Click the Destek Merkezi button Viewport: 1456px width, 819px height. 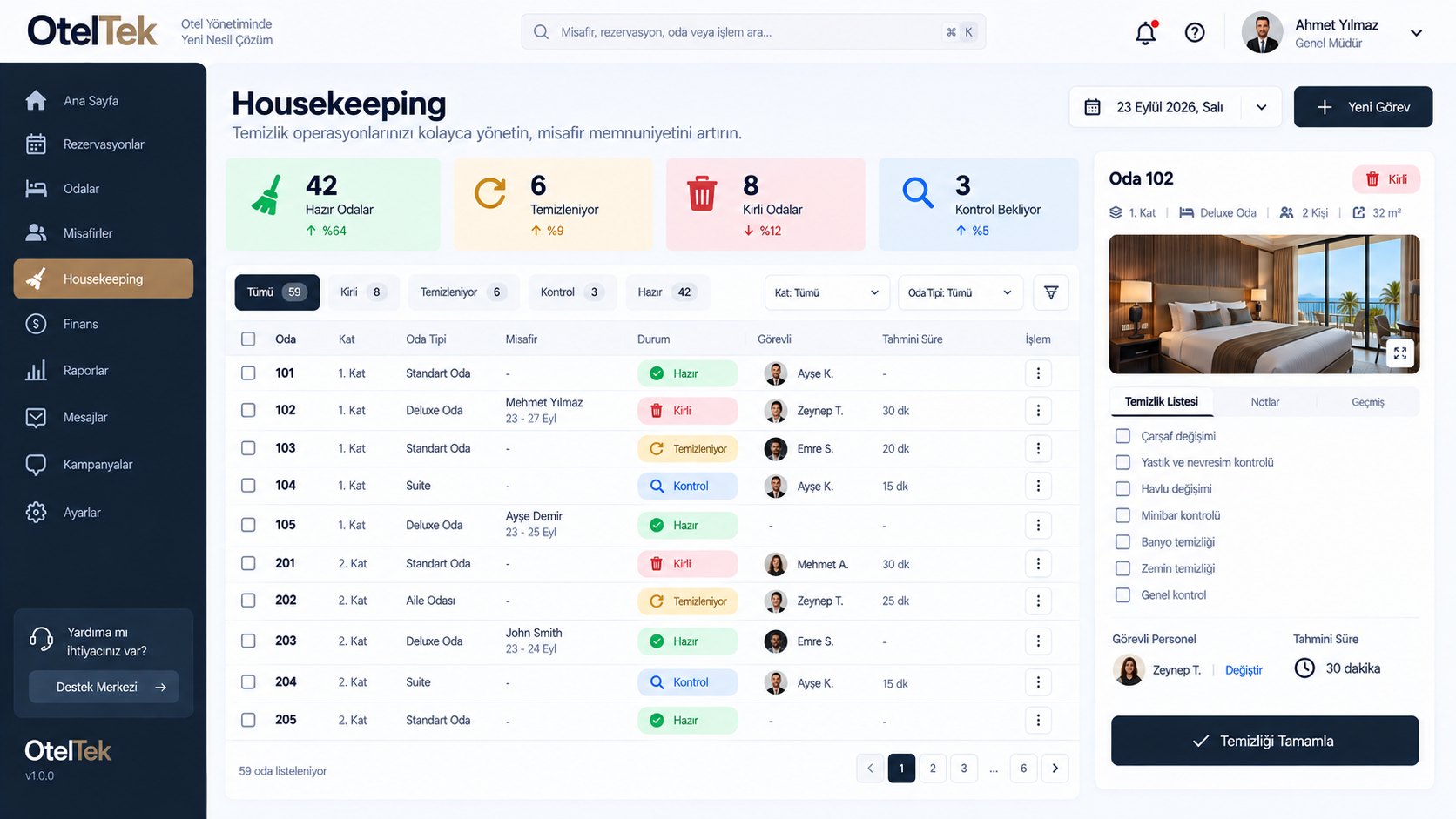[x=104, y=687]
